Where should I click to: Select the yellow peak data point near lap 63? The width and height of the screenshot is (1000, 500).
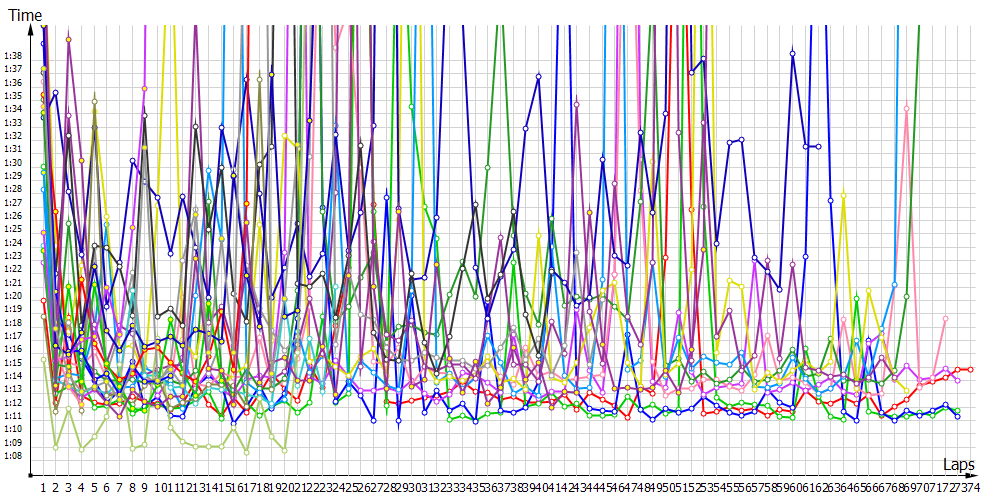(x=843, y=195)
